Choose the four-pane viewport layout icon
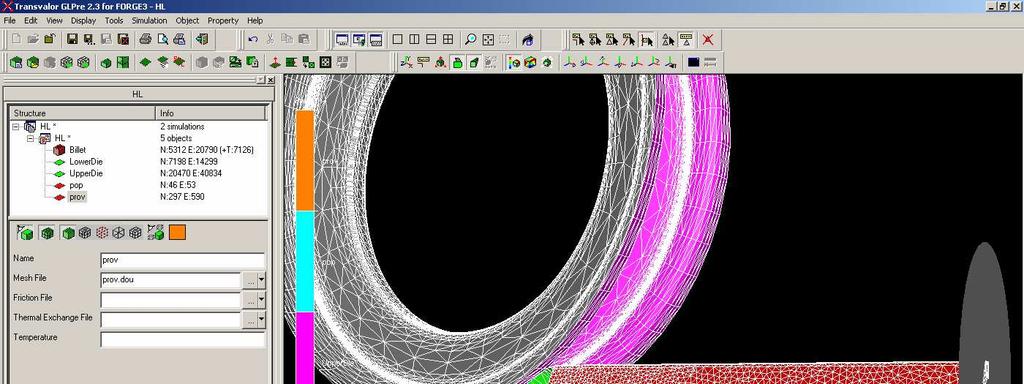Viewport: 1024px width, 384px height. point(448,39)
